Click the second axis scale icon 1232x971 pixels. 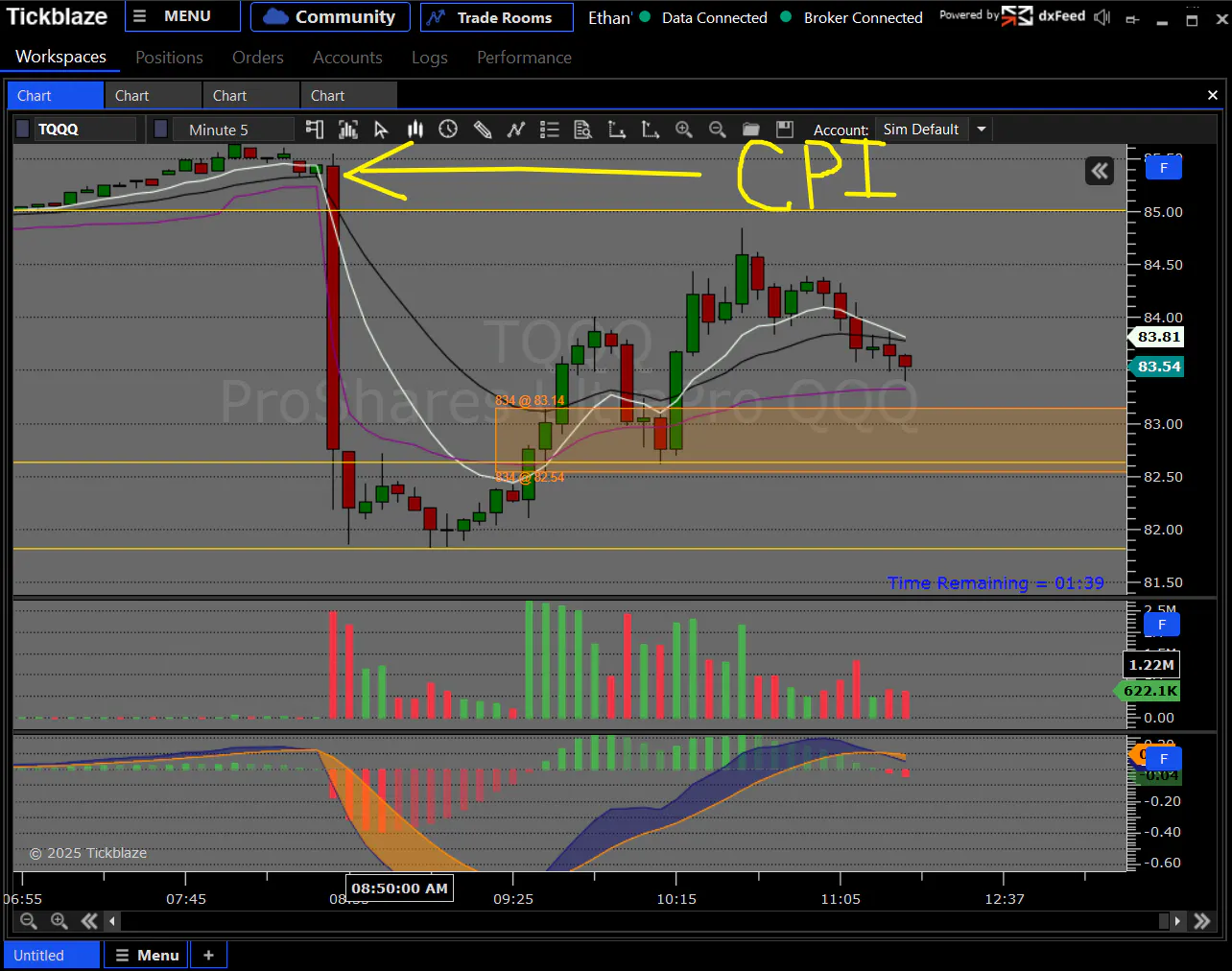[650, 129]
